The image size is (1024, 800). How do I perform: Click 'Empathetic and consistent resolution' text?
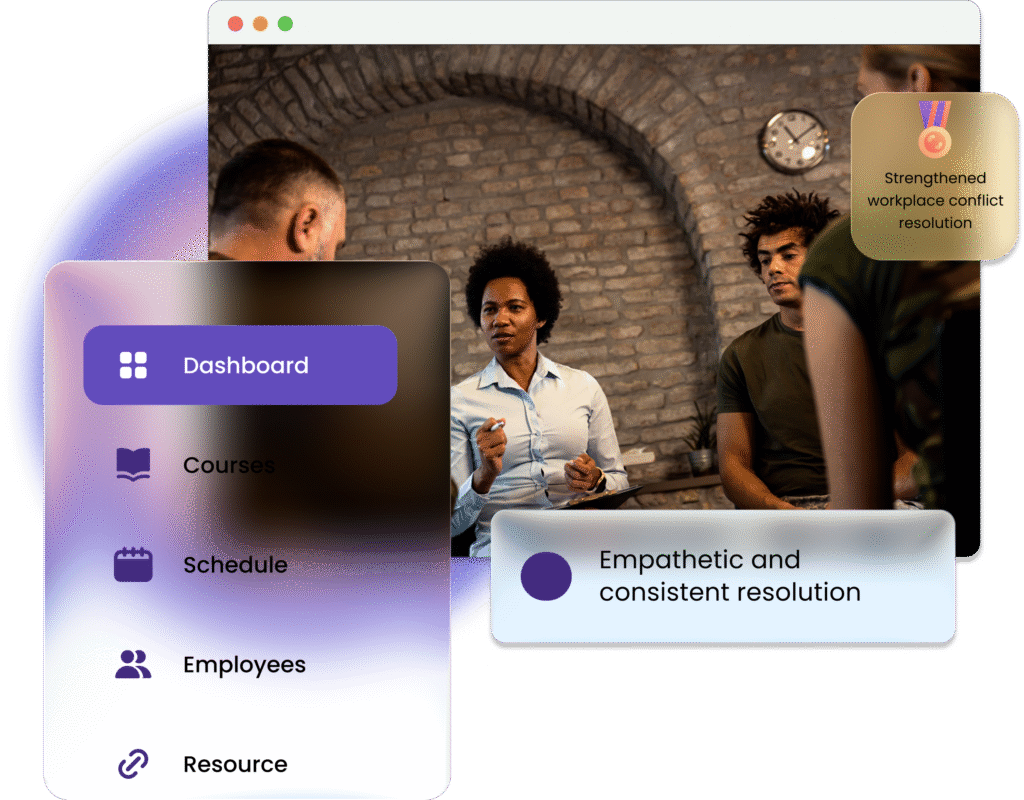tap(729, 576)
